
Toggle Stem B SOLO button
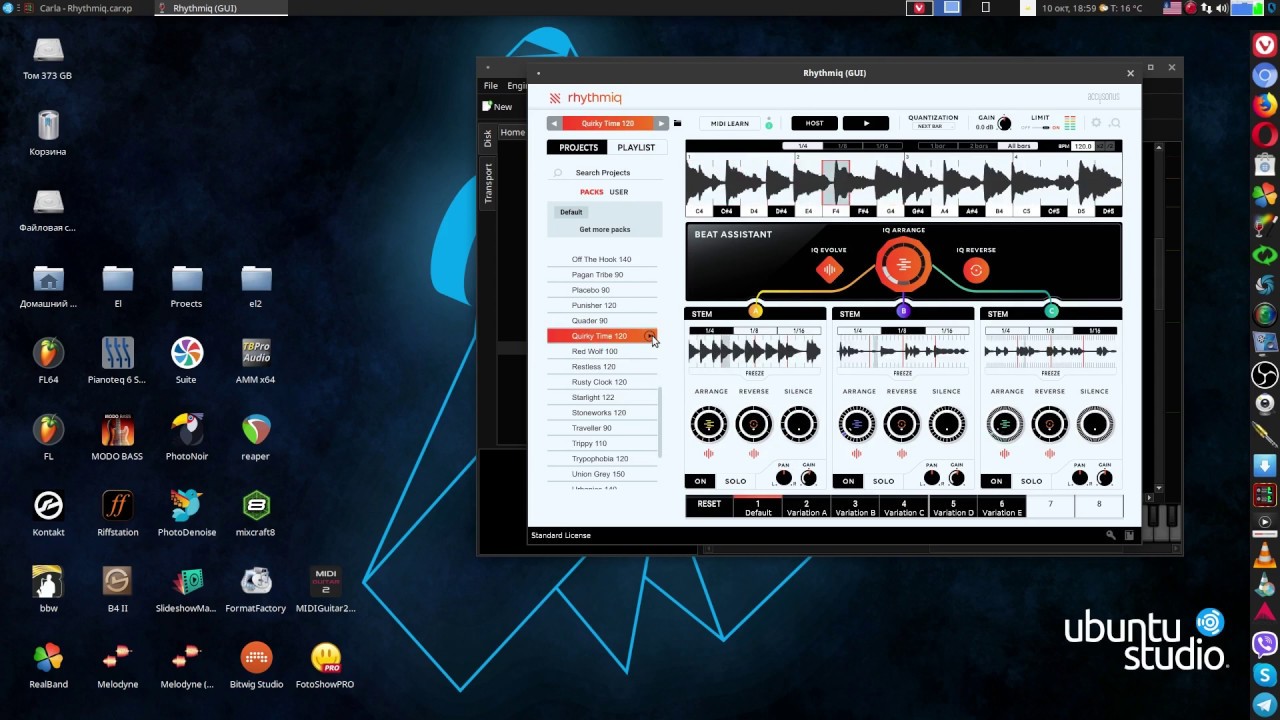tap(883, 481)
